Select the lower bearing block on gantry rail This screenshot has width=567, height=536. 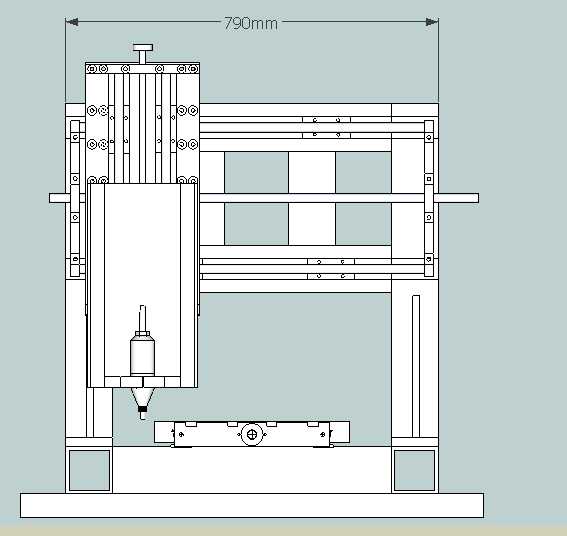point(331,269)
